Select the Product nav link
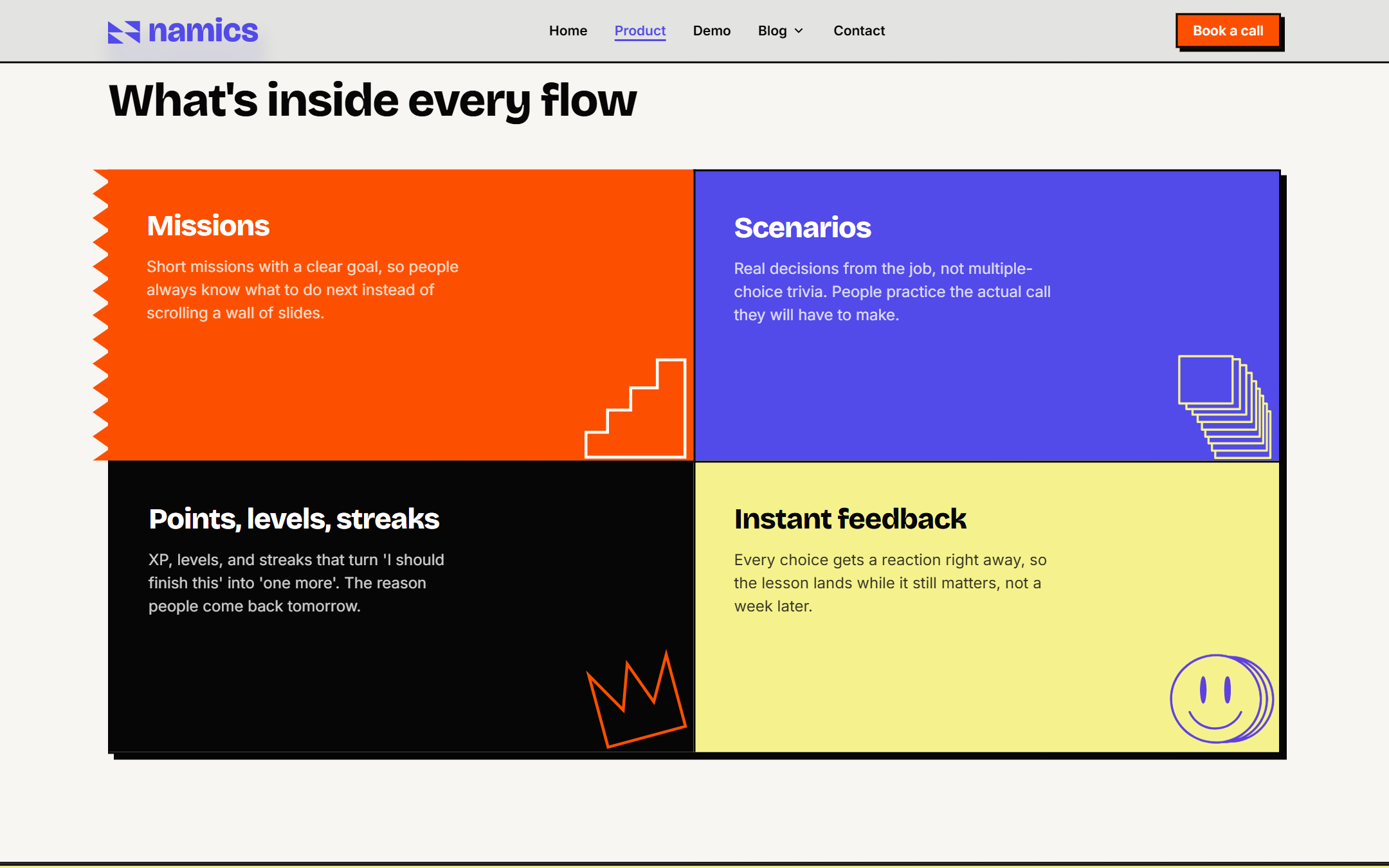The width and height of the screenshot is (1389, 868). (x=640, y=31)
